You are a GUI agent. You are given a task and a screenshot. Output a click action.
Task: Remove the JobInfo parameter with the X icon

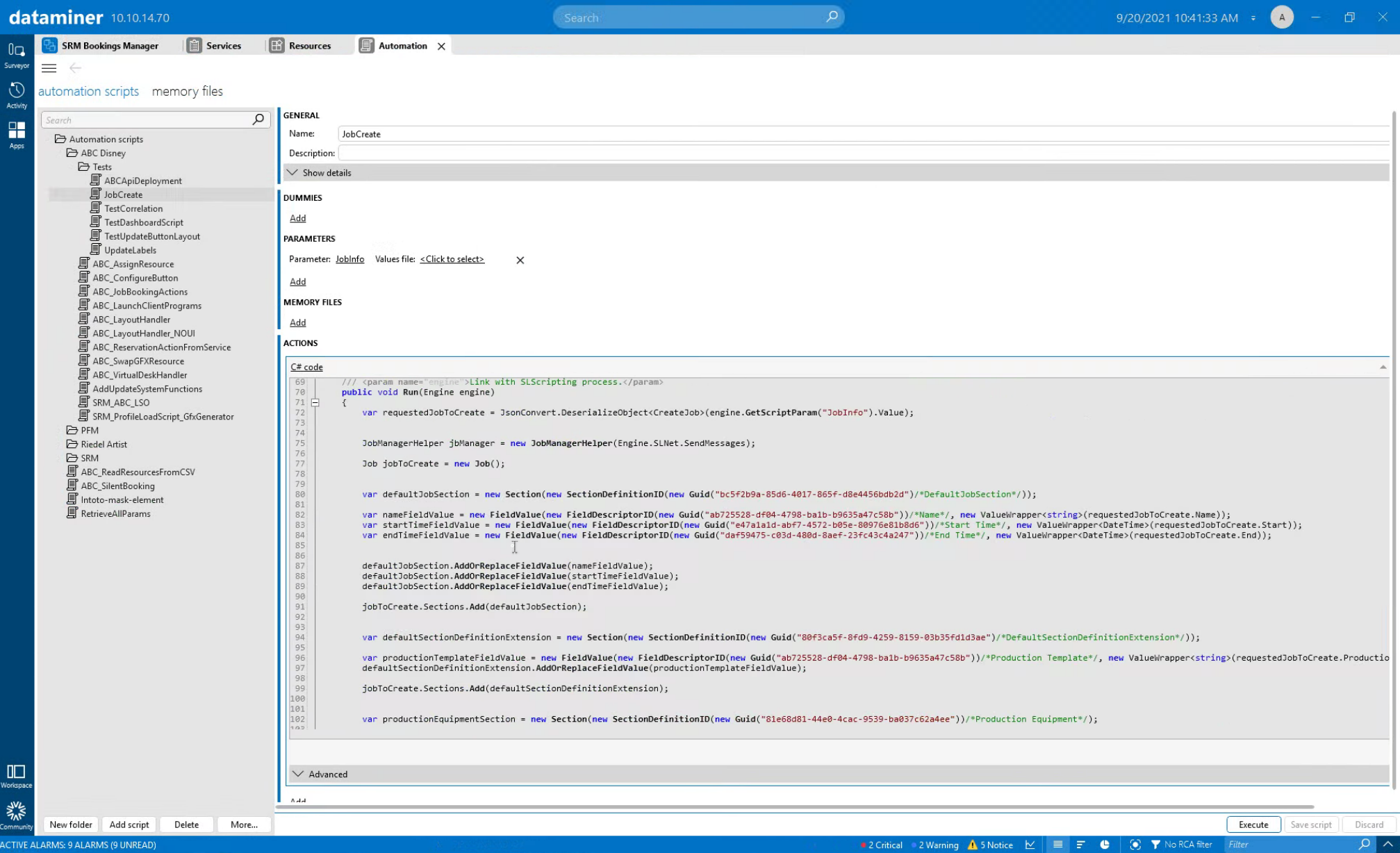(x=520, y=260)
